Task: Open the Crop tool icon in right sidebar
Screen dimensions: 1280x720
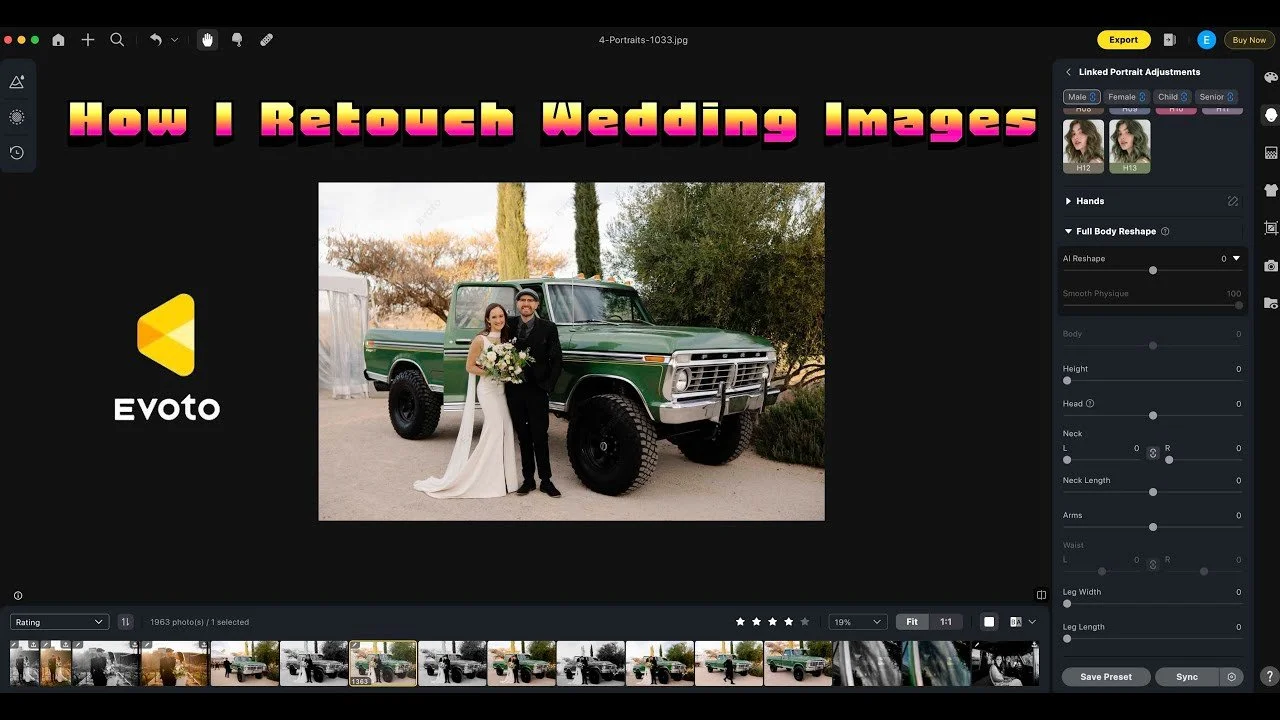Action: 1271,228
